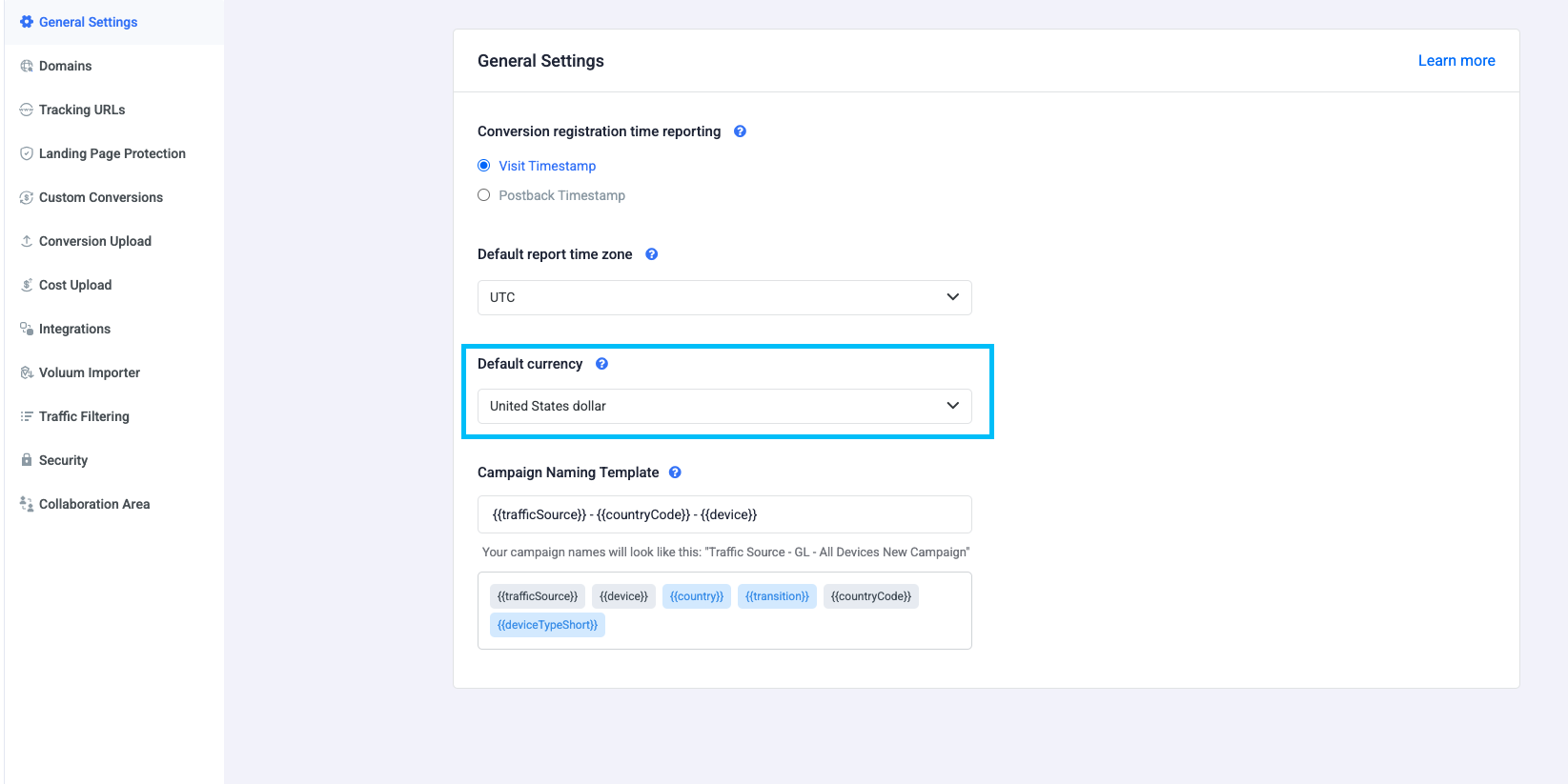The height and width of the screenshot is (784, 1568).
Task: Click the Visit Timestamp label text
Action: click(547, 166)
